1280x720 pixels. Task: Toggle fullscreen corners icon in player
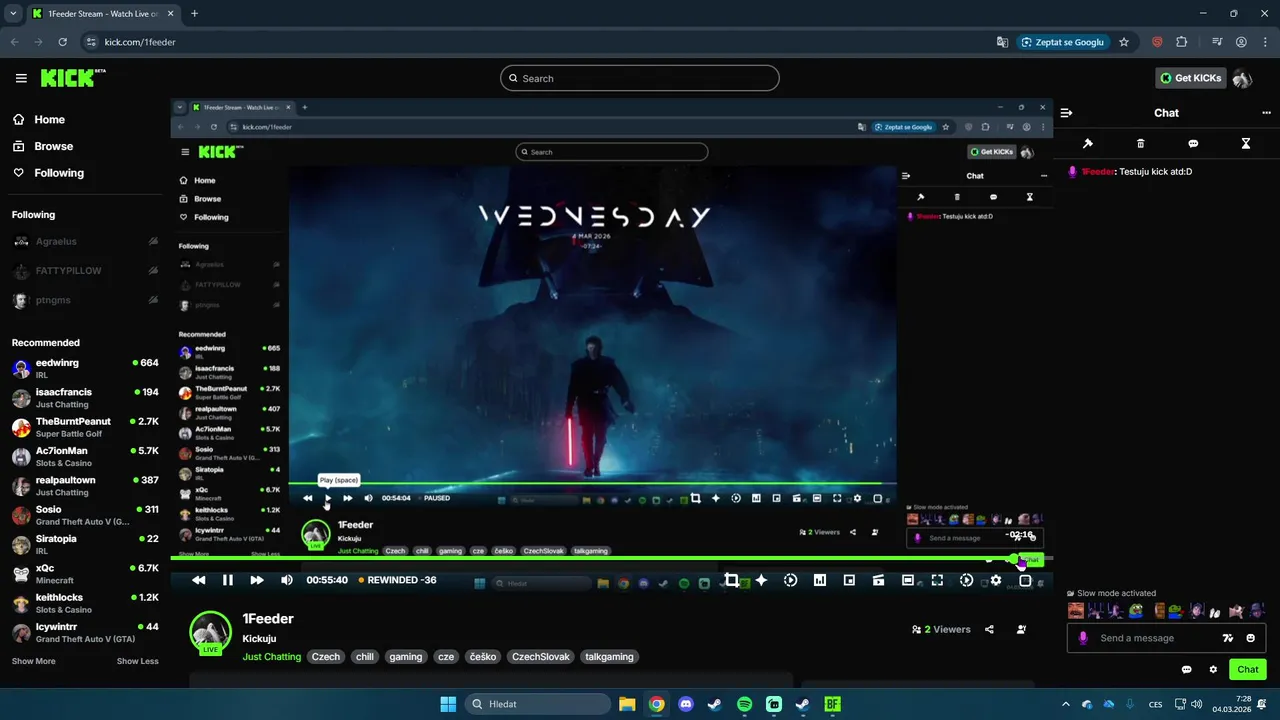click(x=937, y=580)
